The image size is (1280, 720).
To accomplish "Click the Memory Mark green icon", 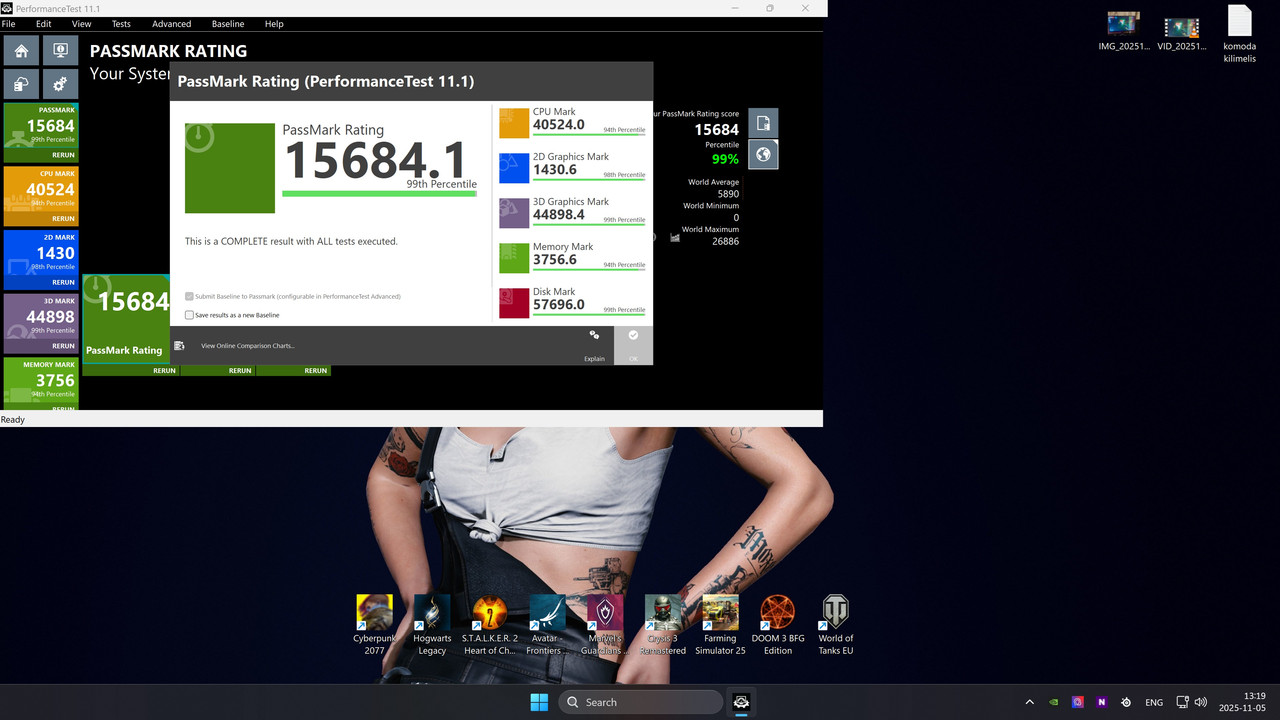I will 514,258.
